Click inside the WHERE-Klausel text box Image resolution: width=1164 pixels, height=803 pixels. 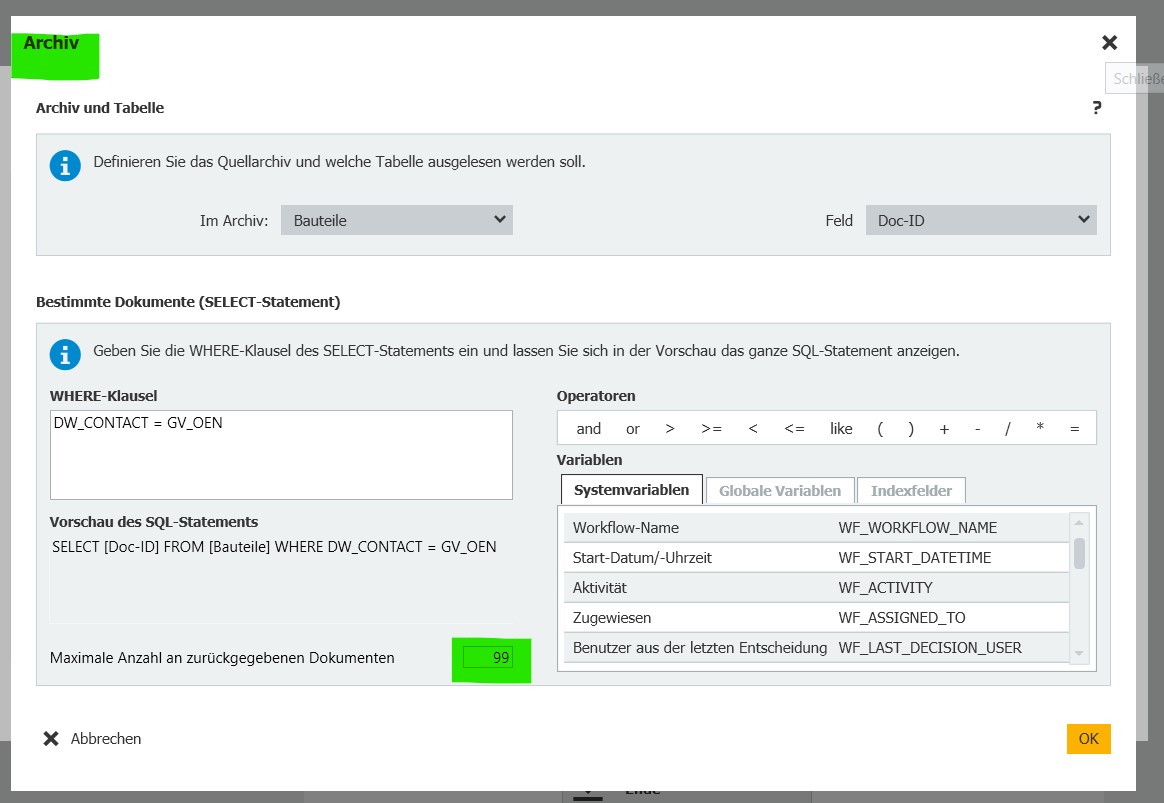pos(281,455)
